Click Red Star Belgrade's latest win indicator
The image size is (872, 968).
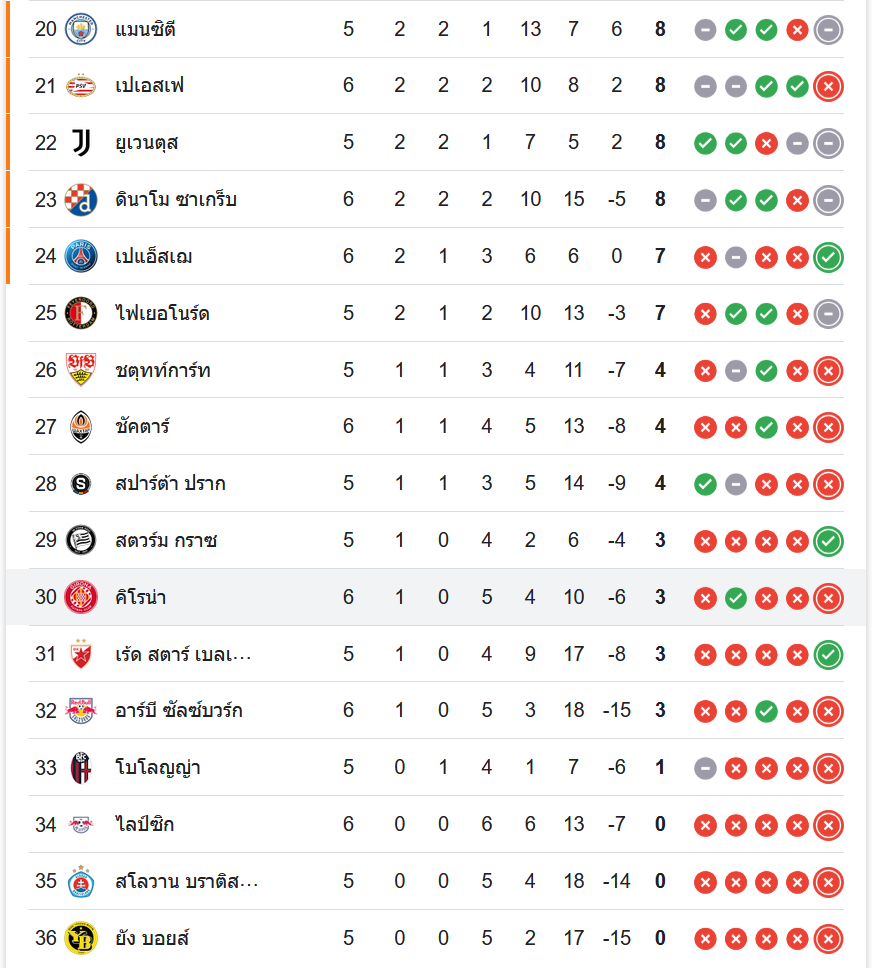point(828,655)
